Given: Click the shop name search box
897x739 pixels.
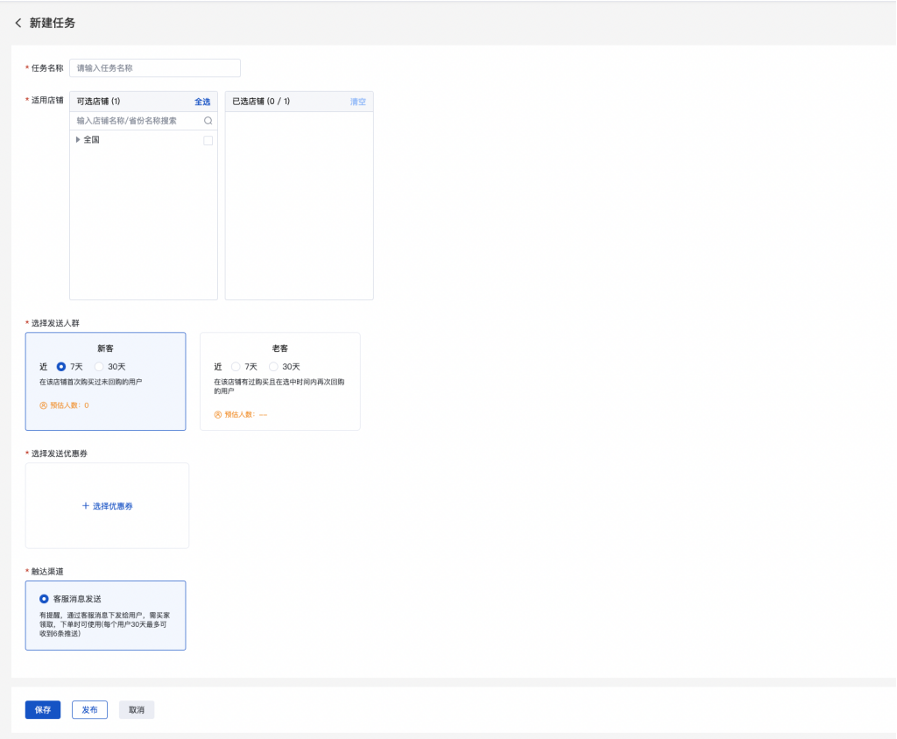Looking at the screenshot, I should [137, 121].
